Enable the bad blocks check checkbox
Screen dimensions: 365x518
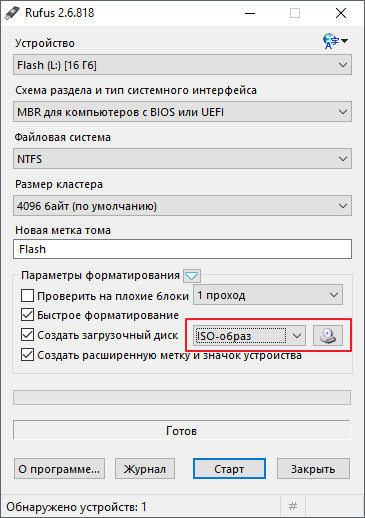[x=27, y=296]
